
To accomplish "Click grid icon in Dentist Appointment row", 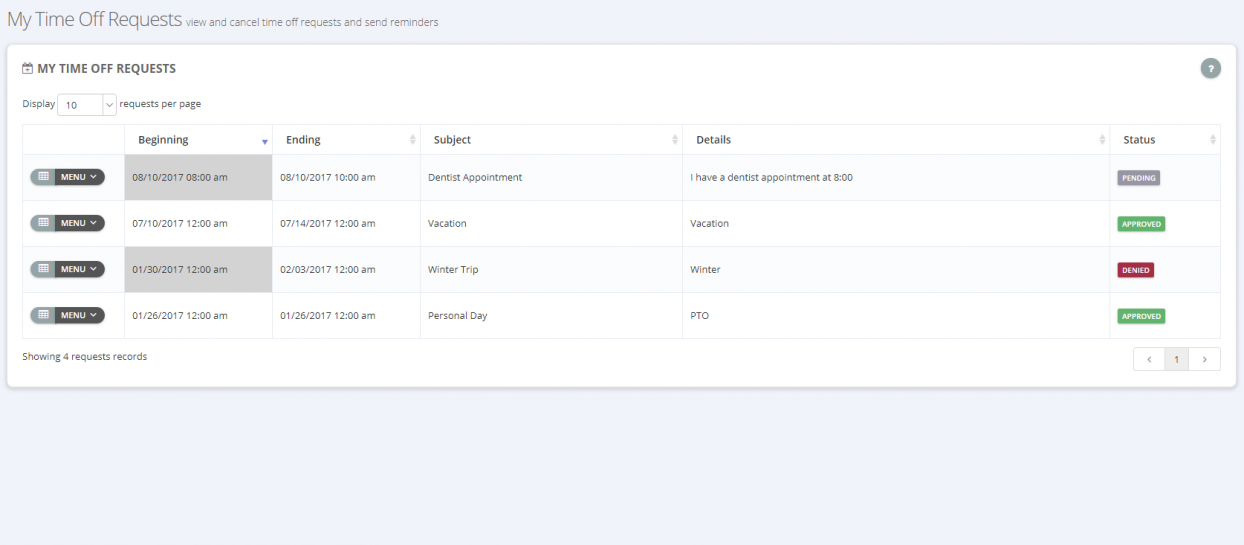I will point(43,177).
